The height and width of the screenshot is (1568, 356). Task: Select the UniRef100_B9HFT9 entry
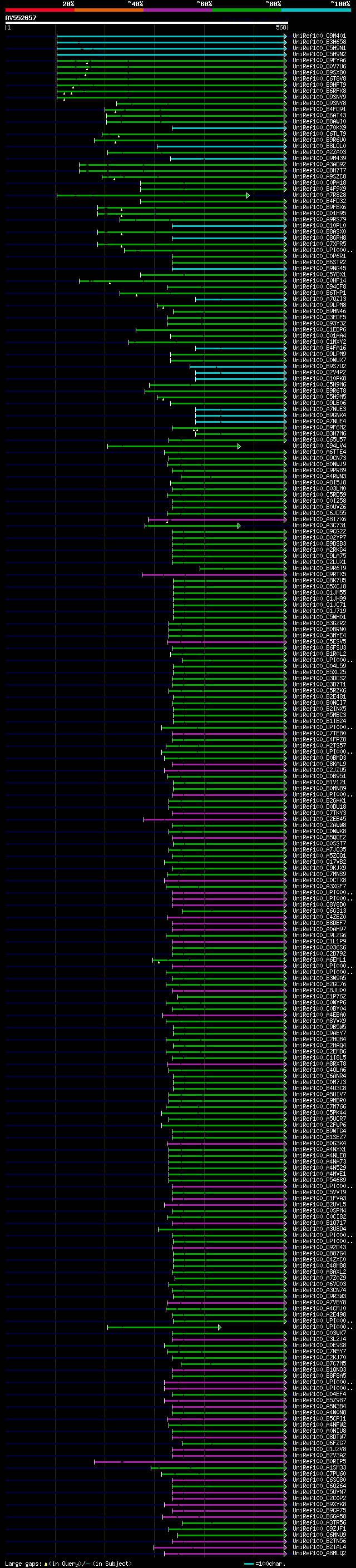click(319, 85)
